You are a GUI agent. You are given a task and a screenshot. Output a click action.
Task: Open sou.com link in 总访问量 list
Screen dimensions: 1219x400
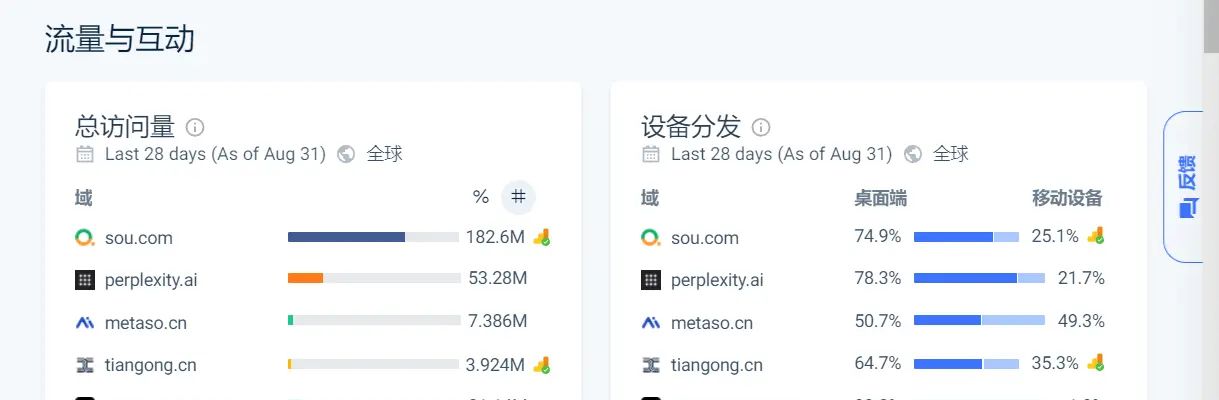click(138, 238)
